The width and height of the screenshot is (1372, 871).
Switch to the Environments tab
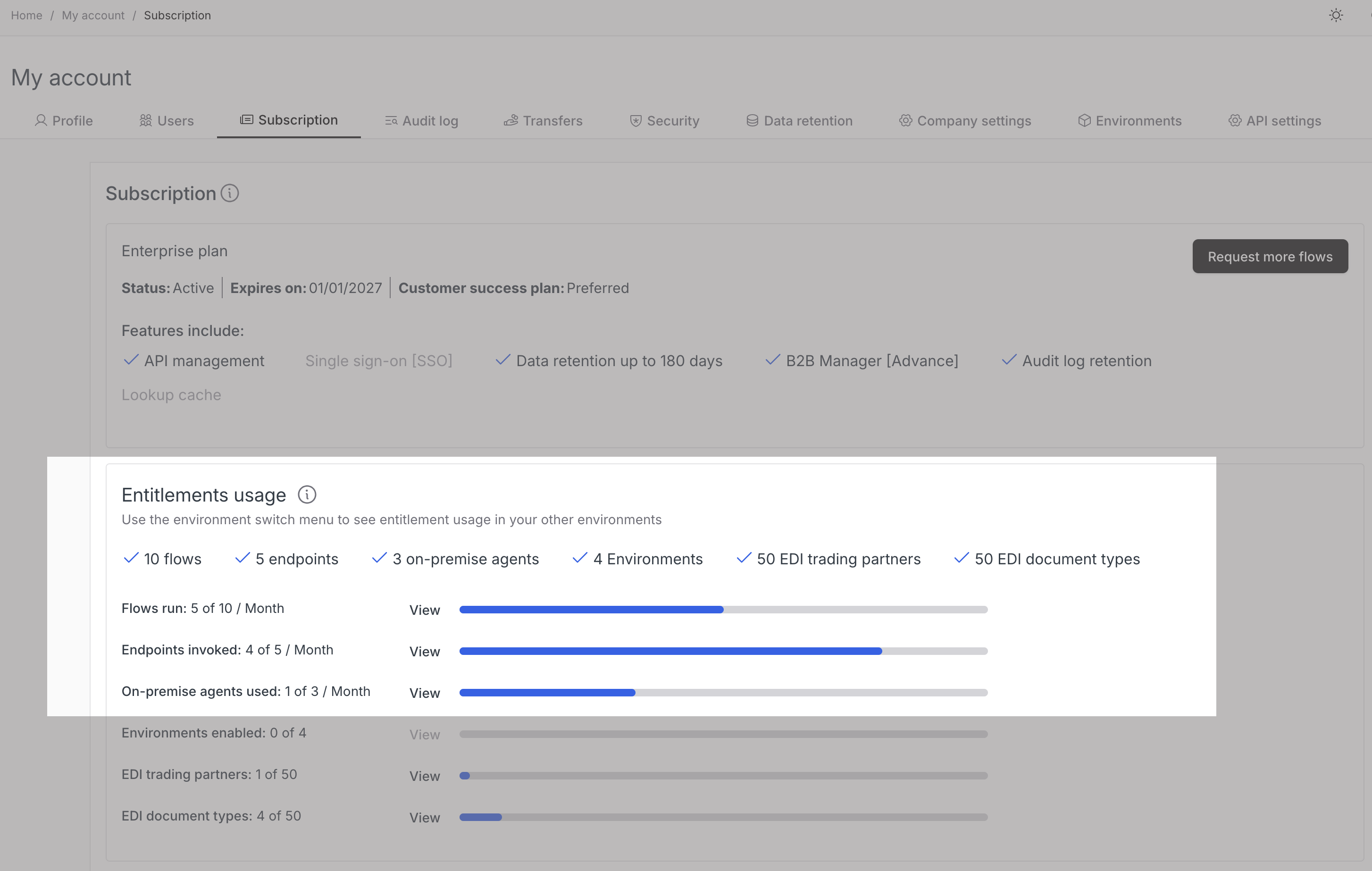coord(1129,121)
